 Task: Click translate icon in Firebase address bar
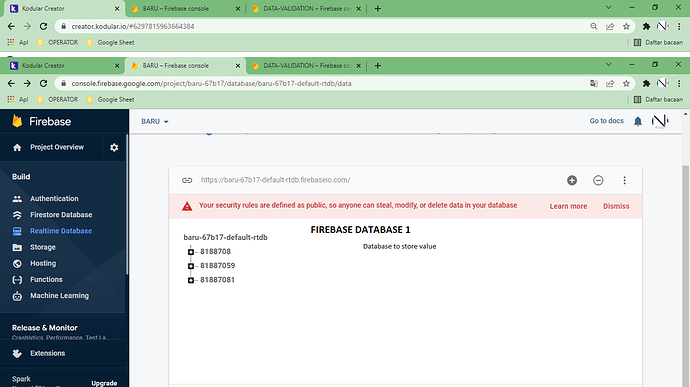pos(594,84)
